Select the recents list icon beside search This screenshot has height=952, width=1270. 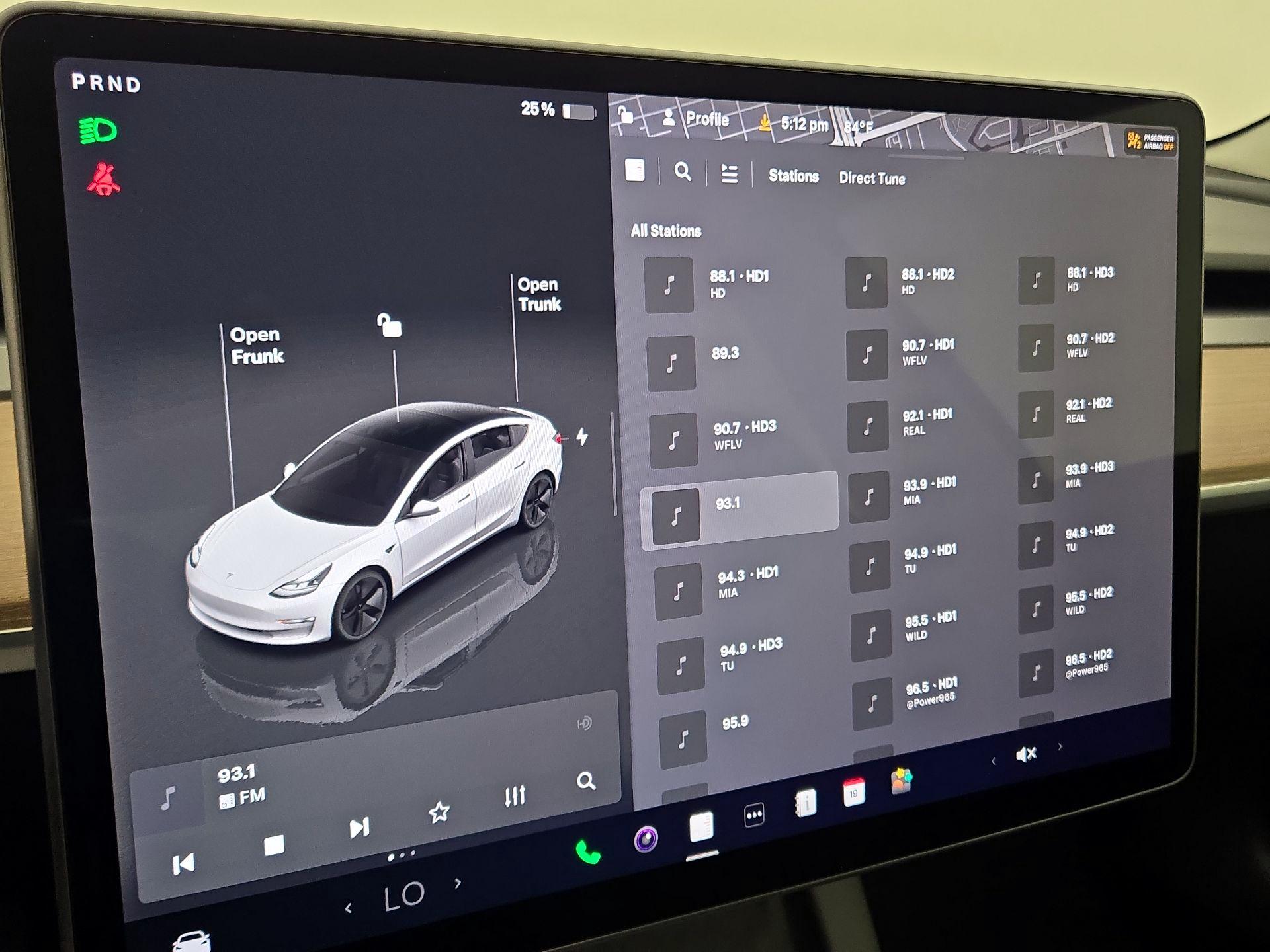(730, 172)
